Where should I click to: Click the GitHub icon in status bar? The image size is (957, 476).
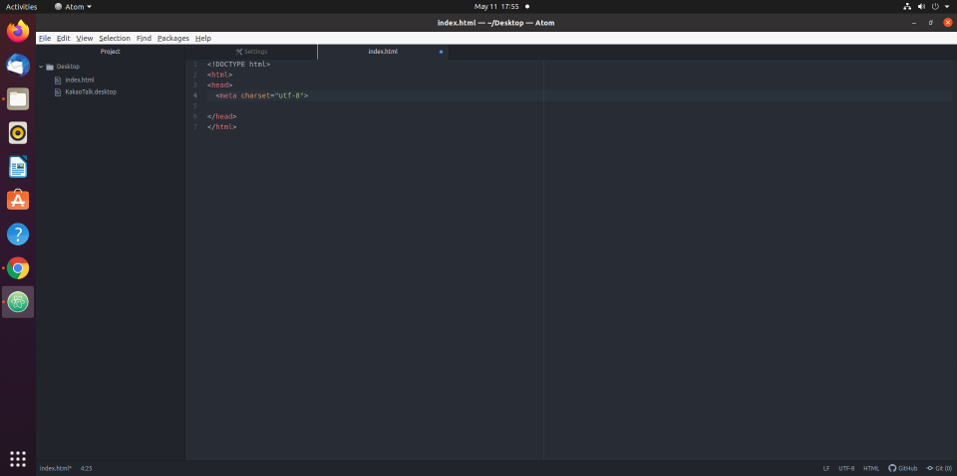point(903,468)
